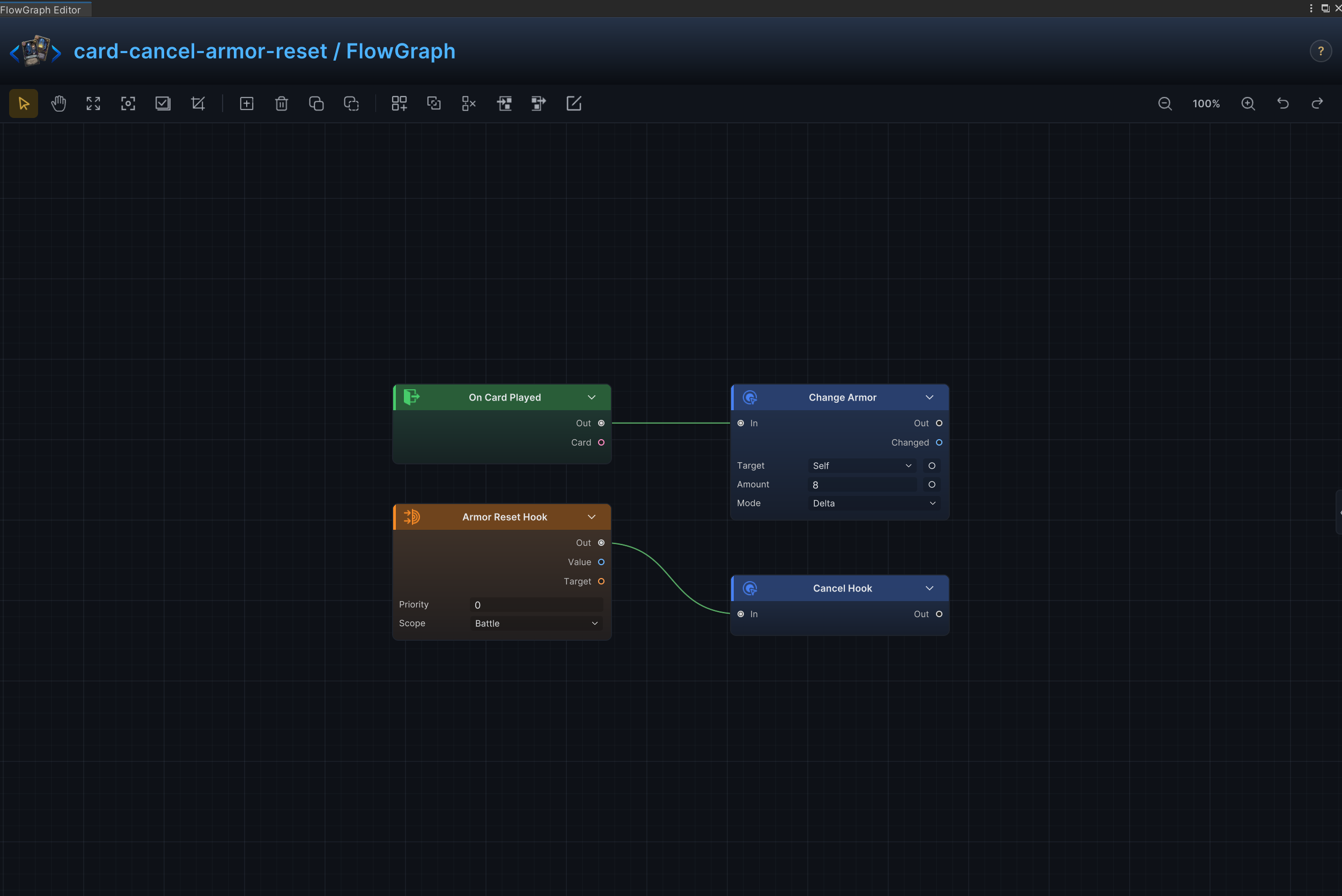Click the Priority field showing 0
This screenshot has height=896, width=1342.
pos(536,604)
